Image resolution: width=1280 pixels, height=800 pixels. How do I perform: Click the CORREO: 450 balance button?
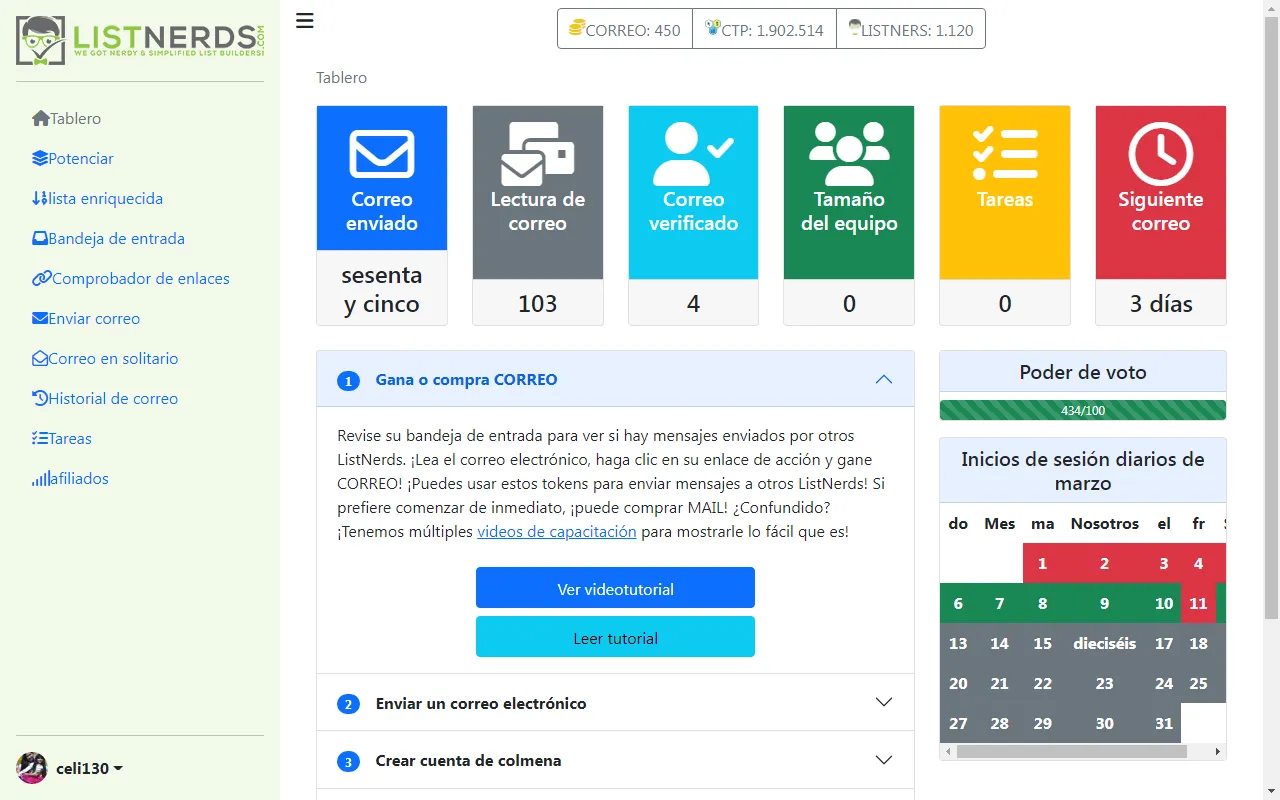625,29
